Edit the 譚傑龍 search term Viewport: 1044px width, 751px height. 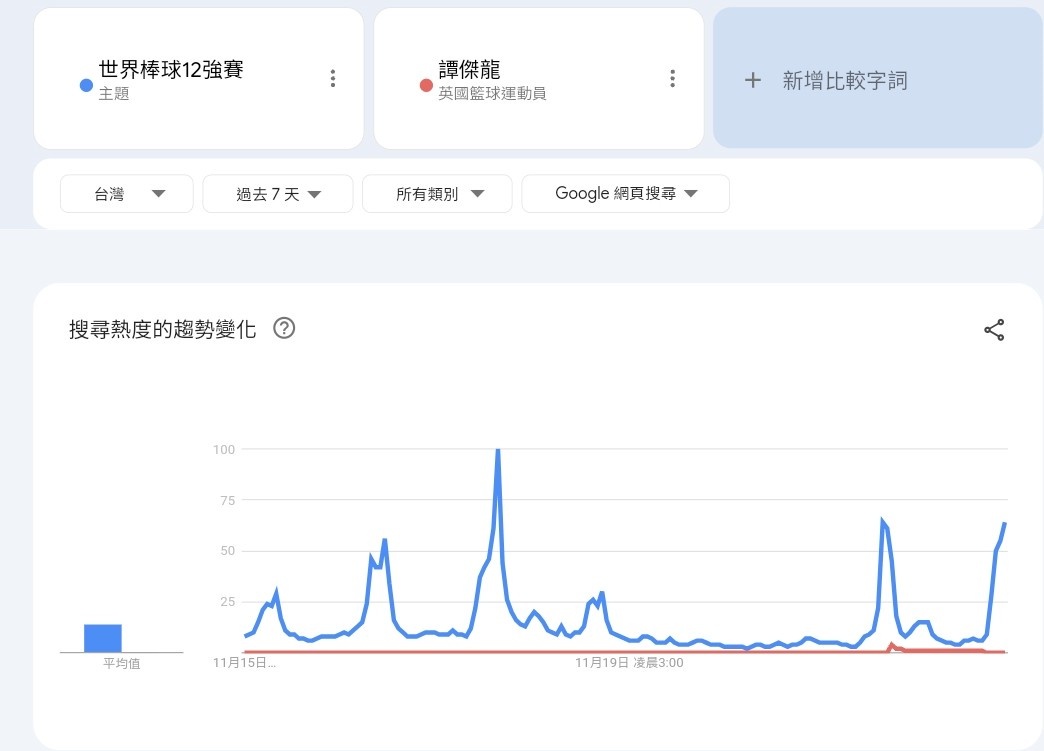coord(470,70)
